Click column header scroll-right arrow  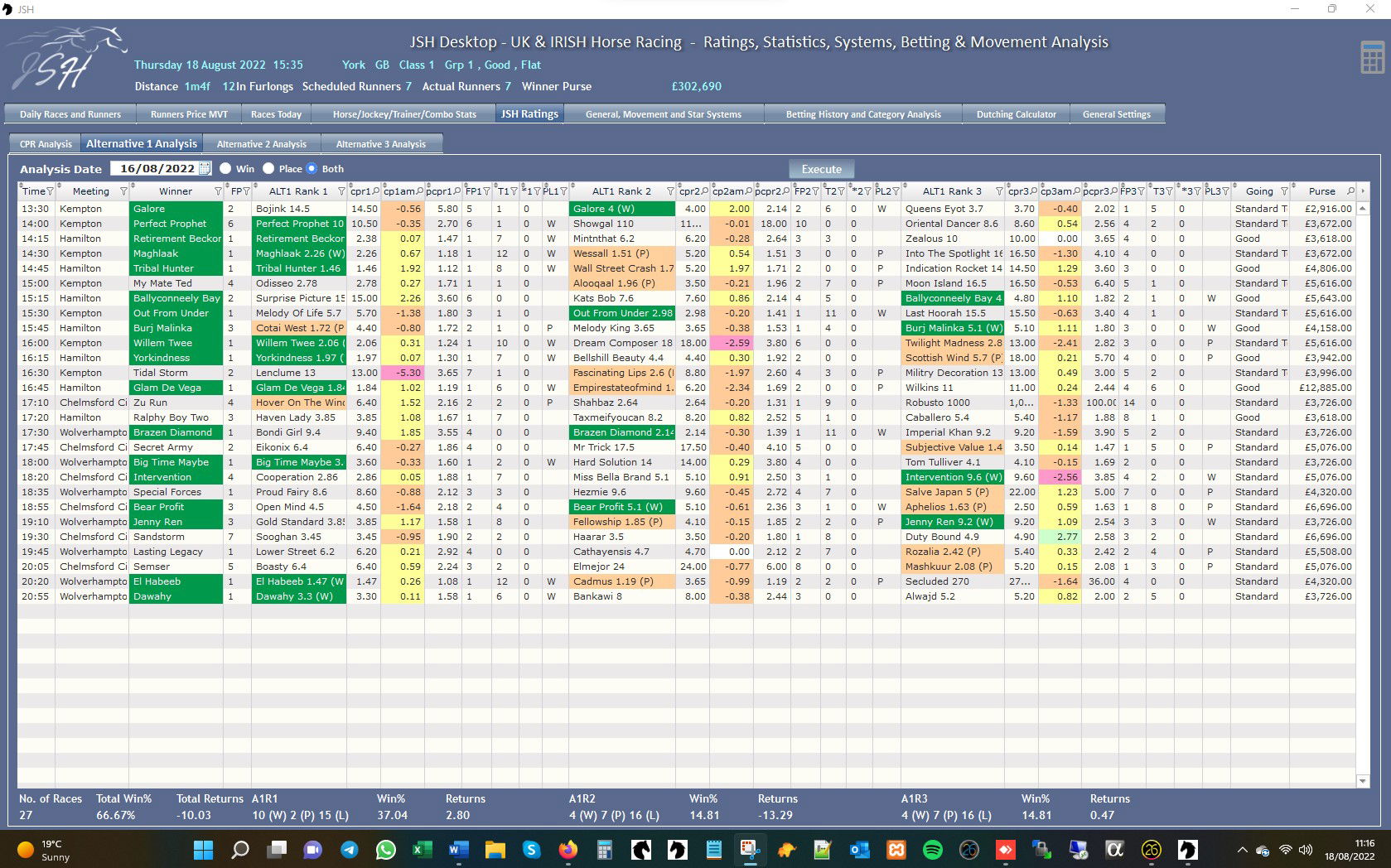1363,191
